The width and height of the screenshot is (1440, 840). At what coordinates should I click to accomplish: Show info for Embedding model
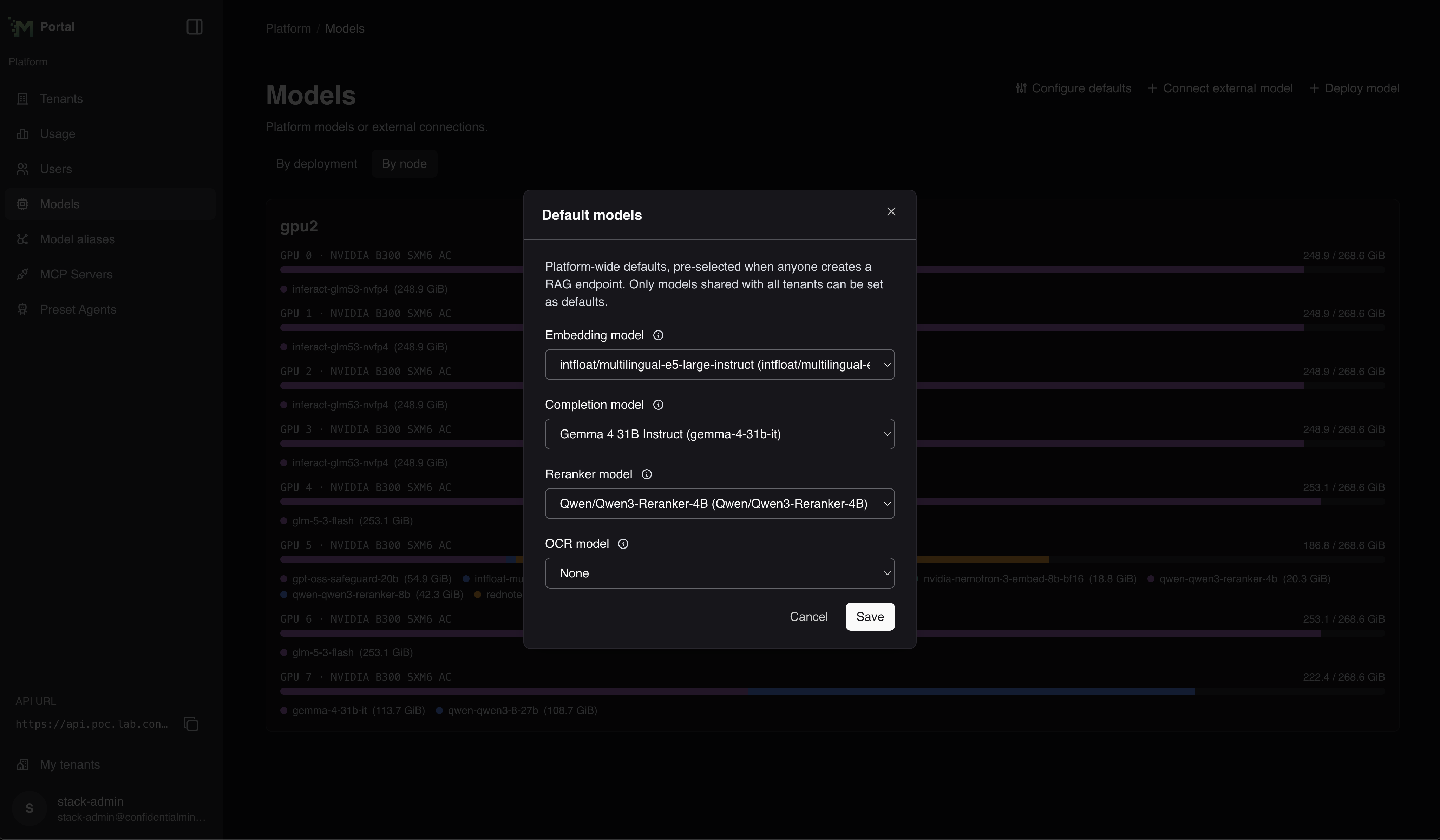658,335
